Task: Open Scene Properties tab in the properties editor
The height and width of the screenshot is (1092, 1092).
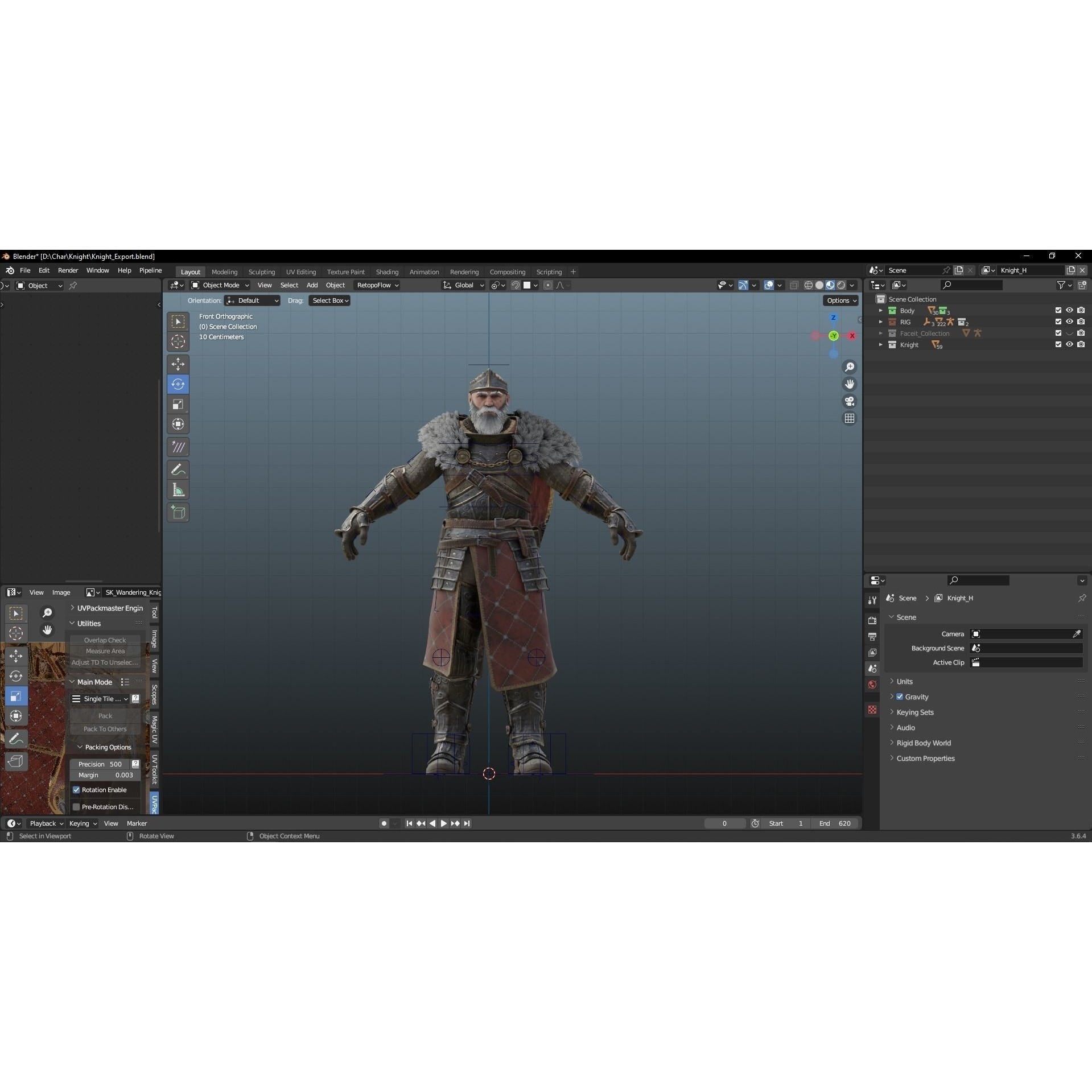Action: (x=872, y=669)
